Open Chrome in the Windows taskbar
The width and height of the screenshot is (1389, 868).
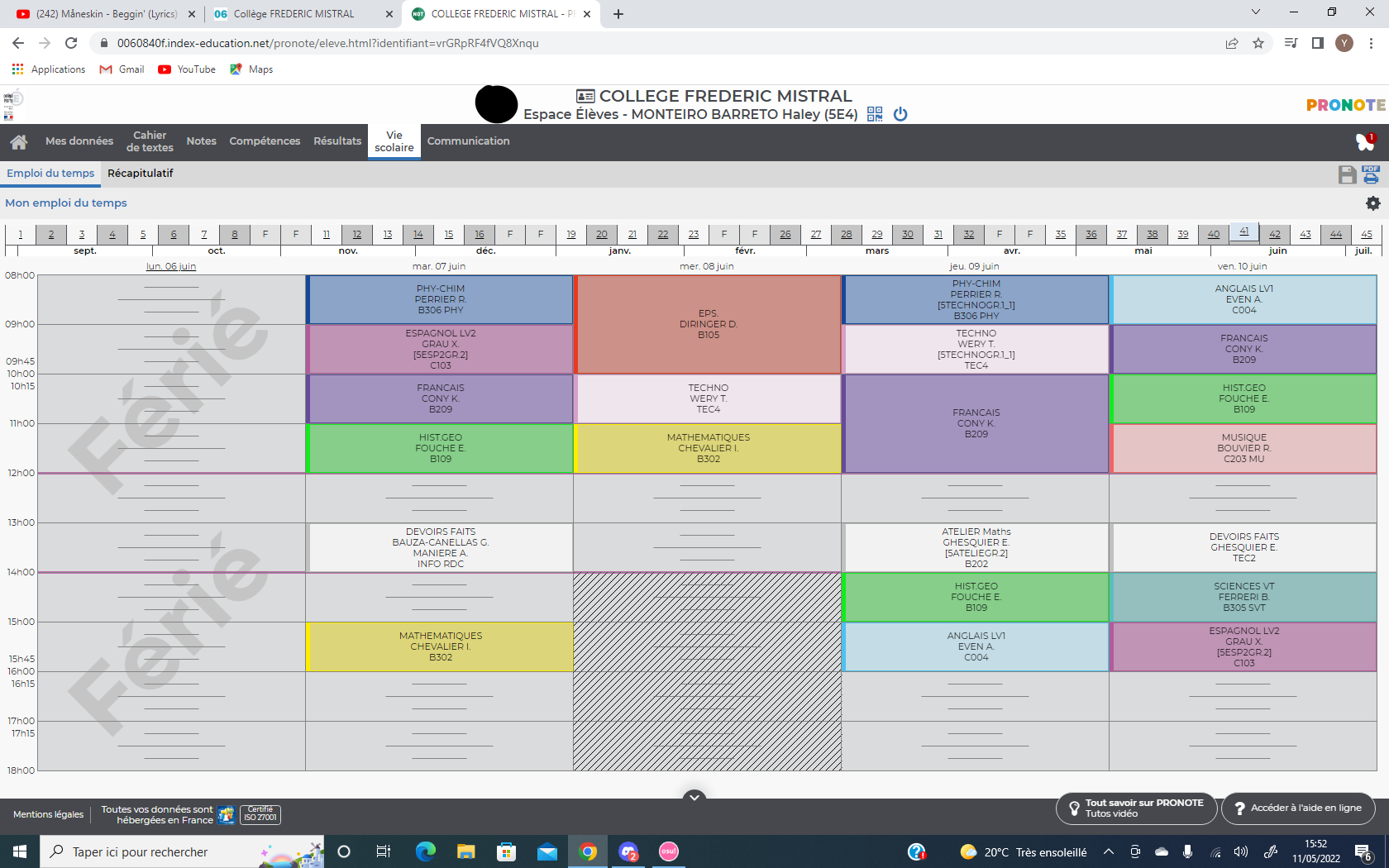pos(588,851)
